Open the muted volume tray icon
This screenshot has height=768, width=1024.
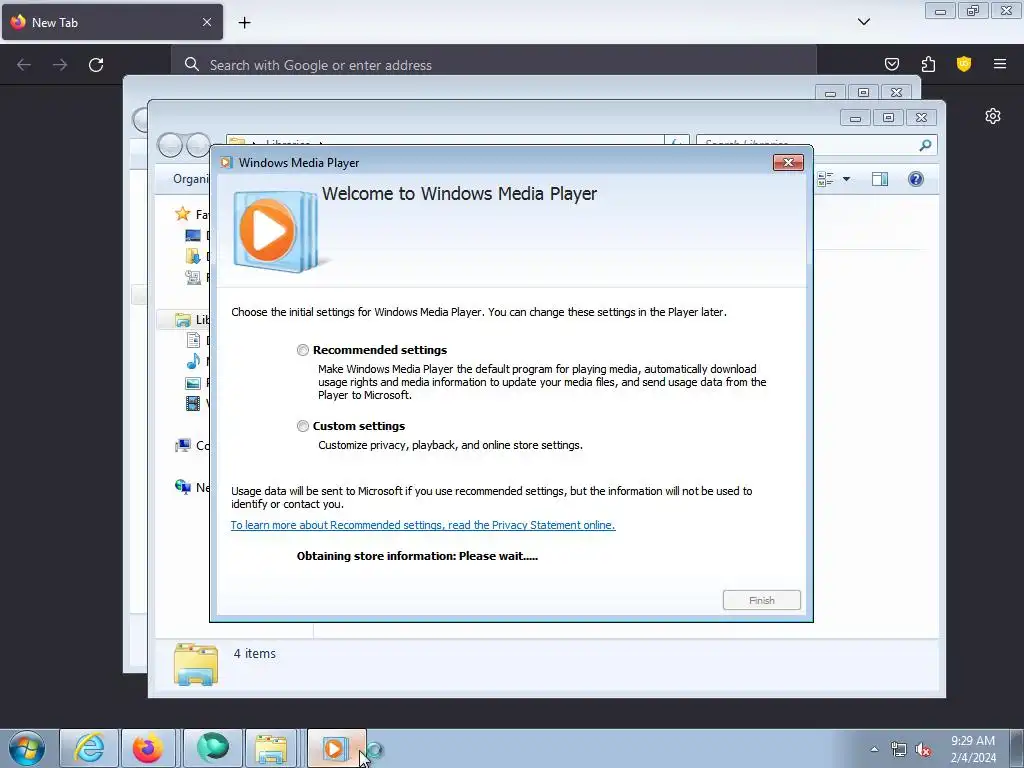click(923, 750)
